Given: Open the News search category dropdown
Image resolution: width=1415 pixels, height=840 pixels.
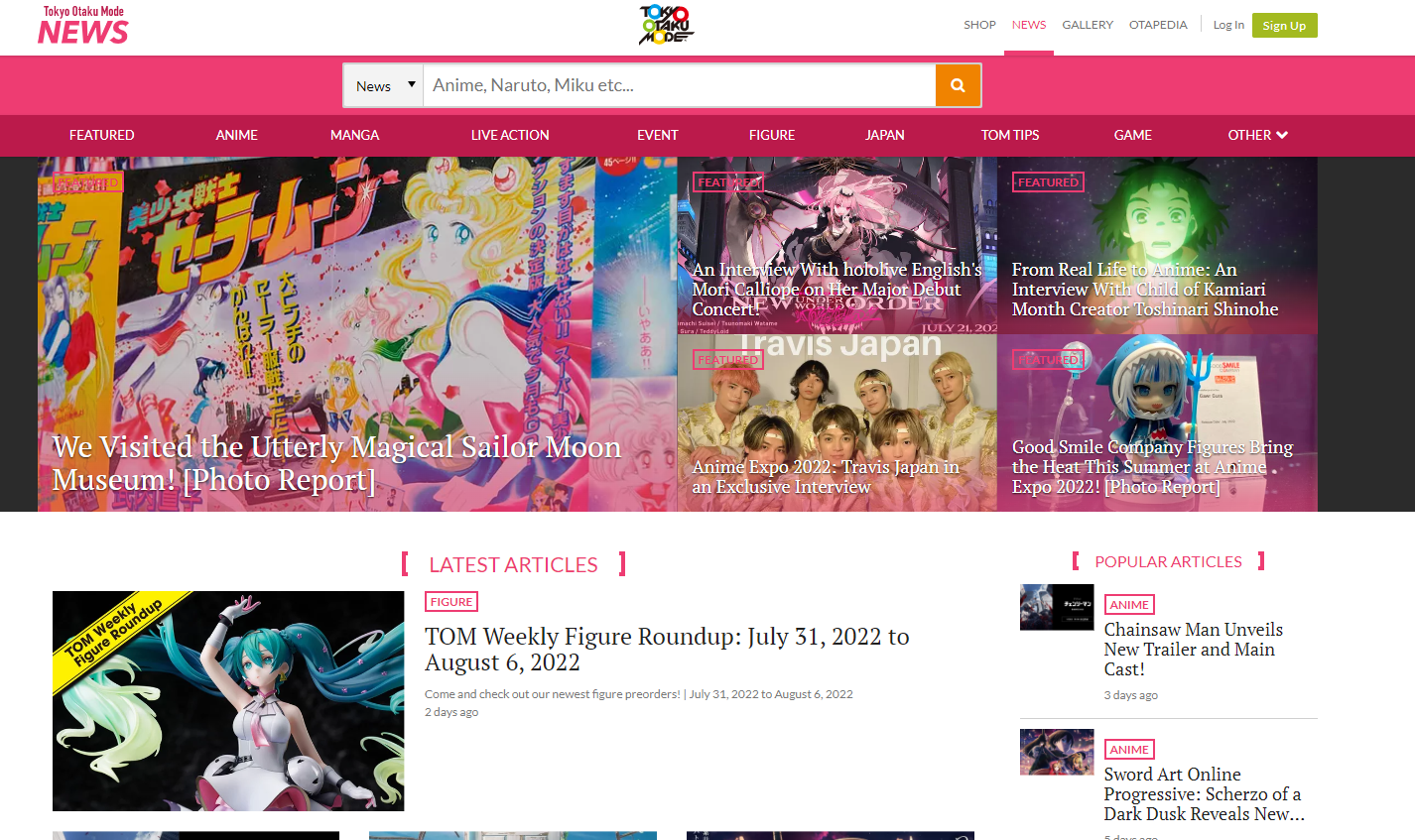Looking at the screenshot, I should click(384, 86).
